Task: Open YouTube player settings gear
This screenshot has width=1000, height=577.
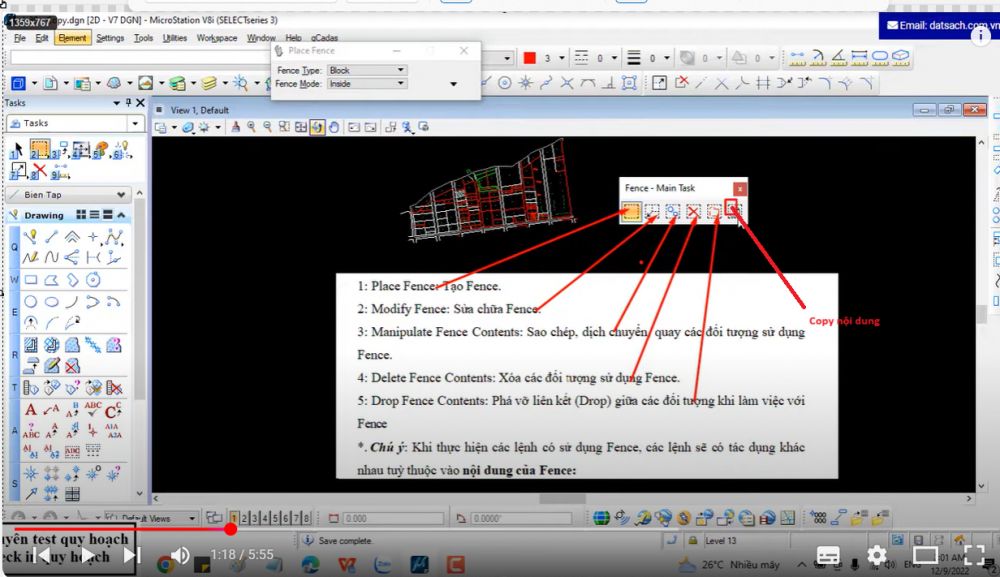Action: [877, 555]
